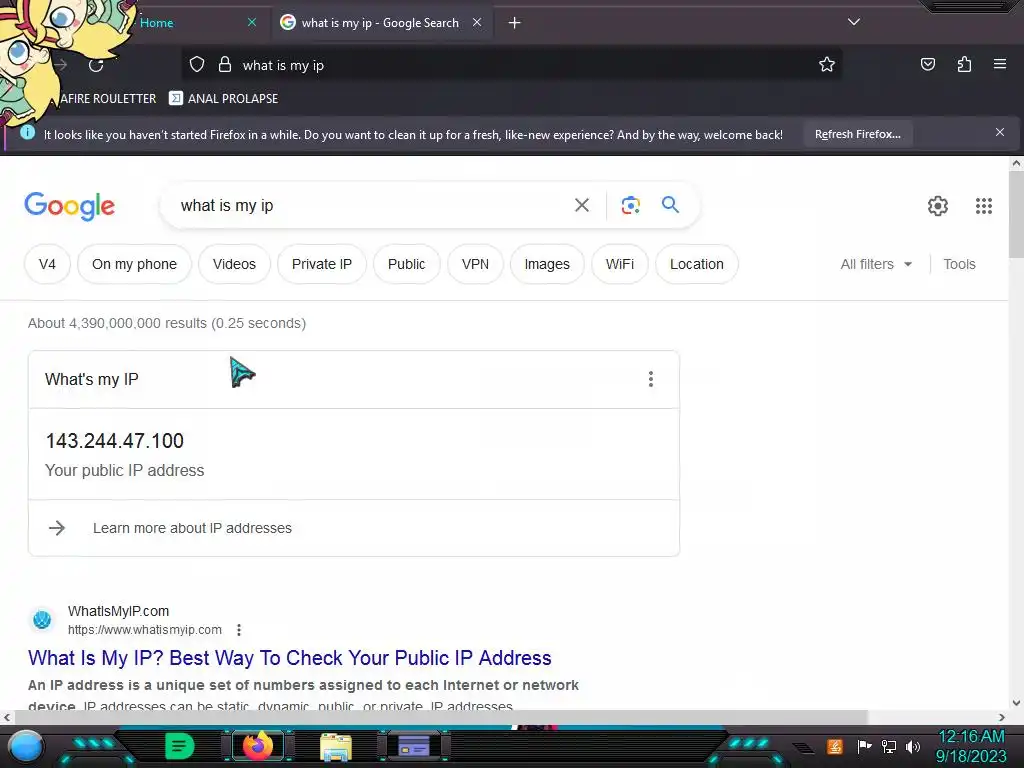Click the WhatIsMyIP.com site favicon
The image size is (1024, 768).
pos(42,619)
